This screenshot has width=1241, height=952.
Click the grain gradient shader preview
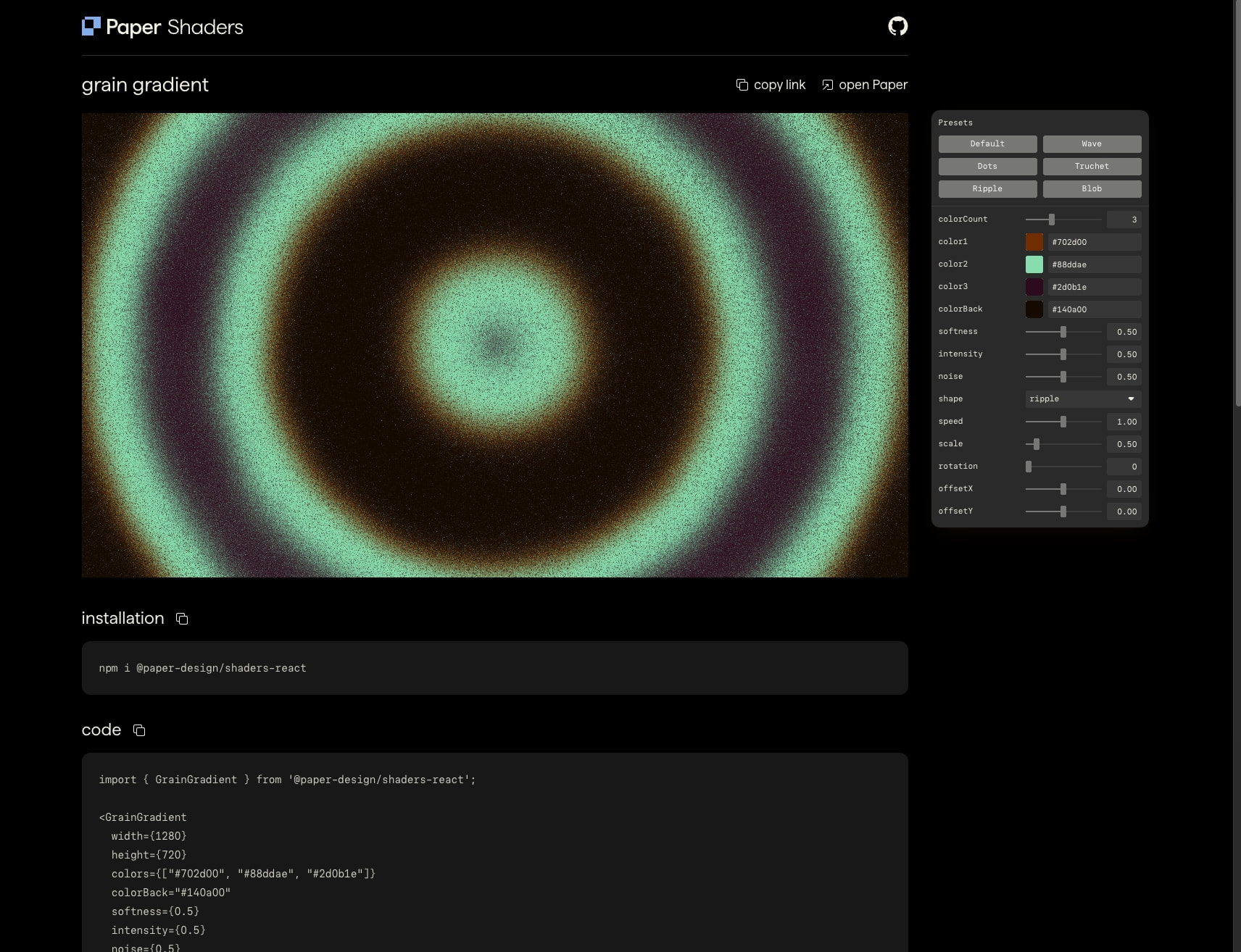pos(495,345)
